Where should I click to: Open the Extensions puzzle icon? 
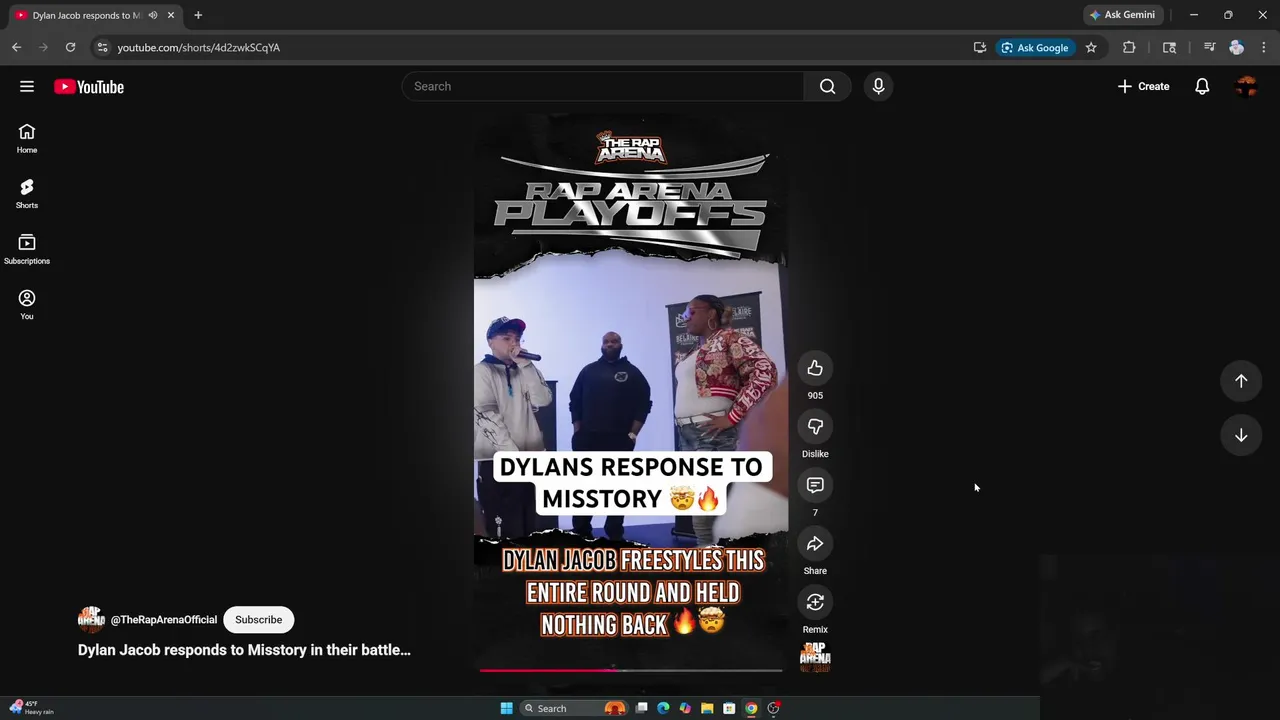pyautogui.click(x=1129, y=47)
